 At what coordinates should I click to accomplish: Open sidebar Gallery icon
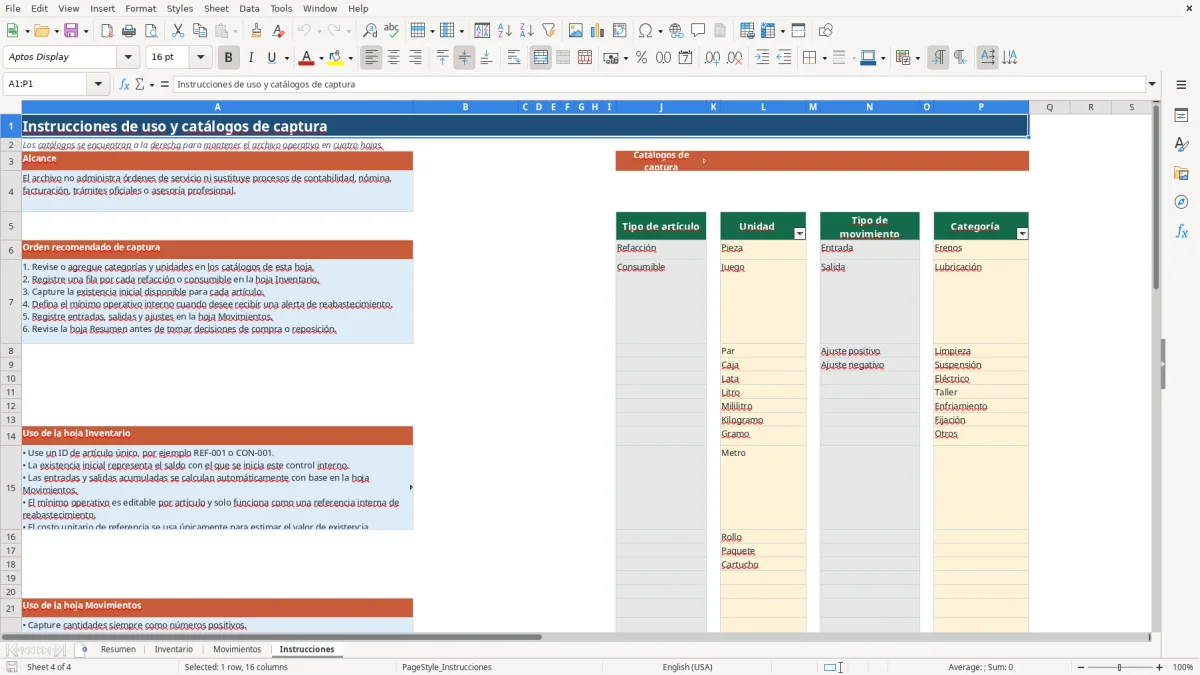tap(1181, 173)
